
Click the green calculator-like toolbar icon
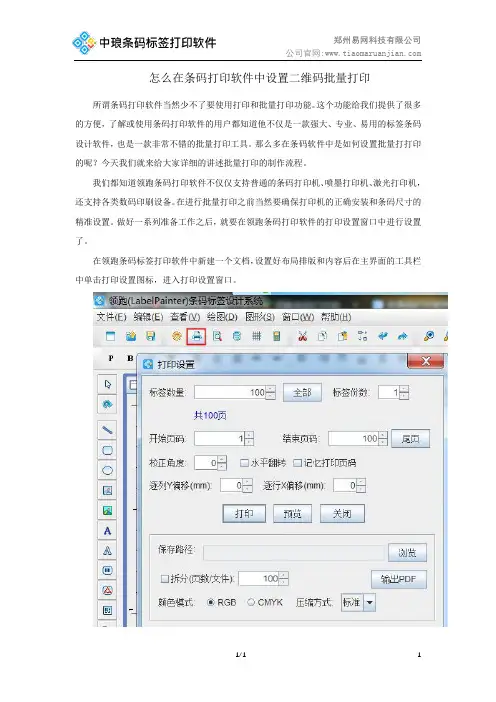[277, 336]
